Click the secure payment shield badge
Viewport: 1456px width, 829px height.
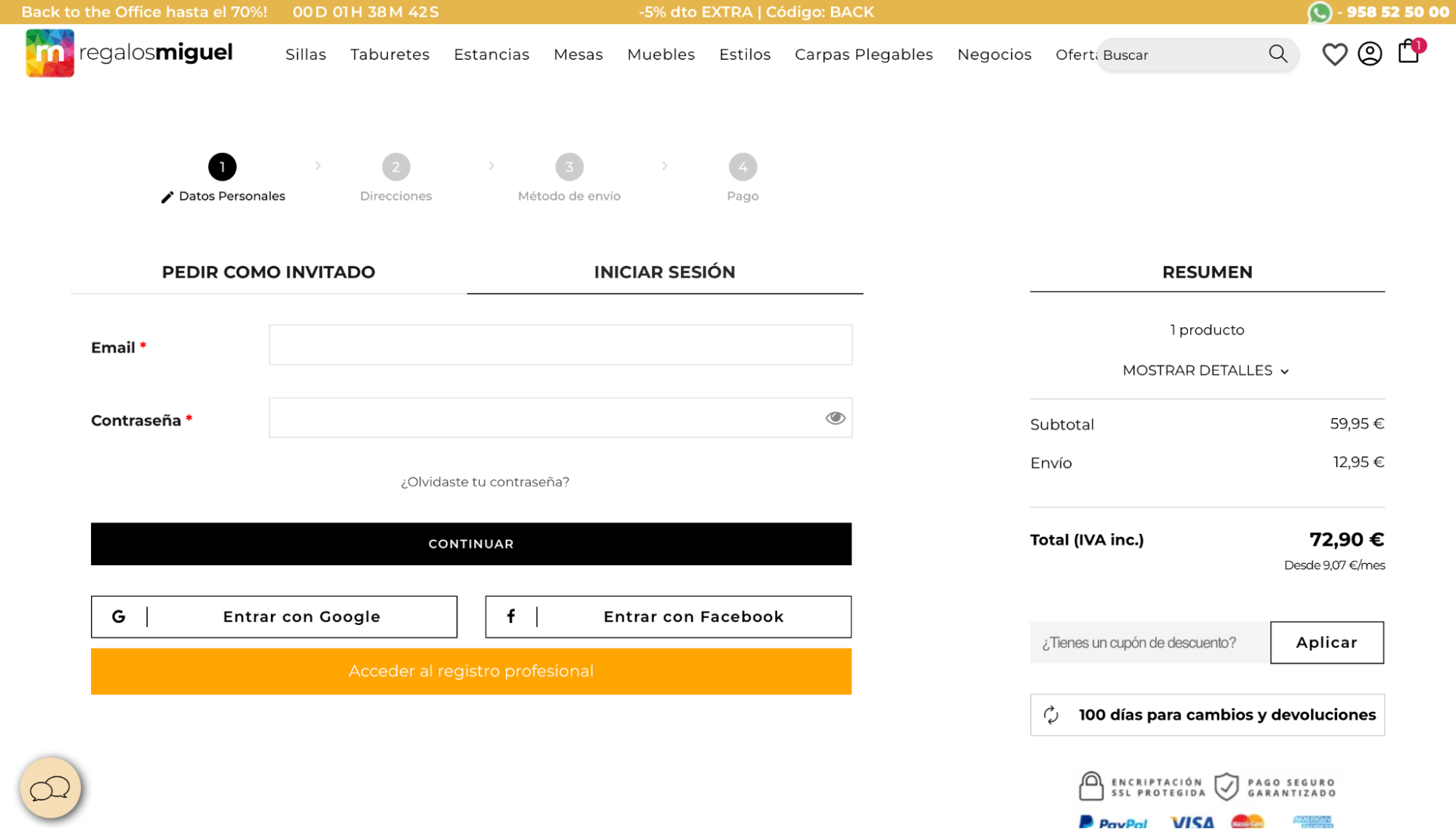point(1275,787)
